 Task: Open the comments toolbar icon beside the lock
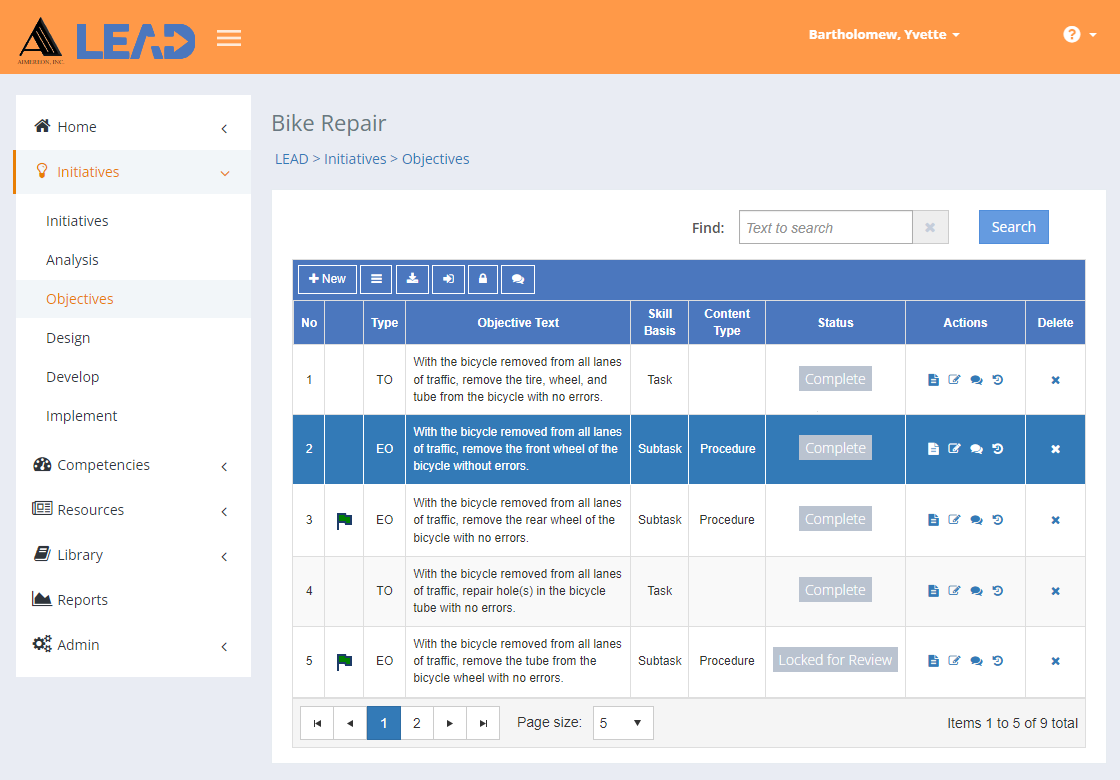518,279
